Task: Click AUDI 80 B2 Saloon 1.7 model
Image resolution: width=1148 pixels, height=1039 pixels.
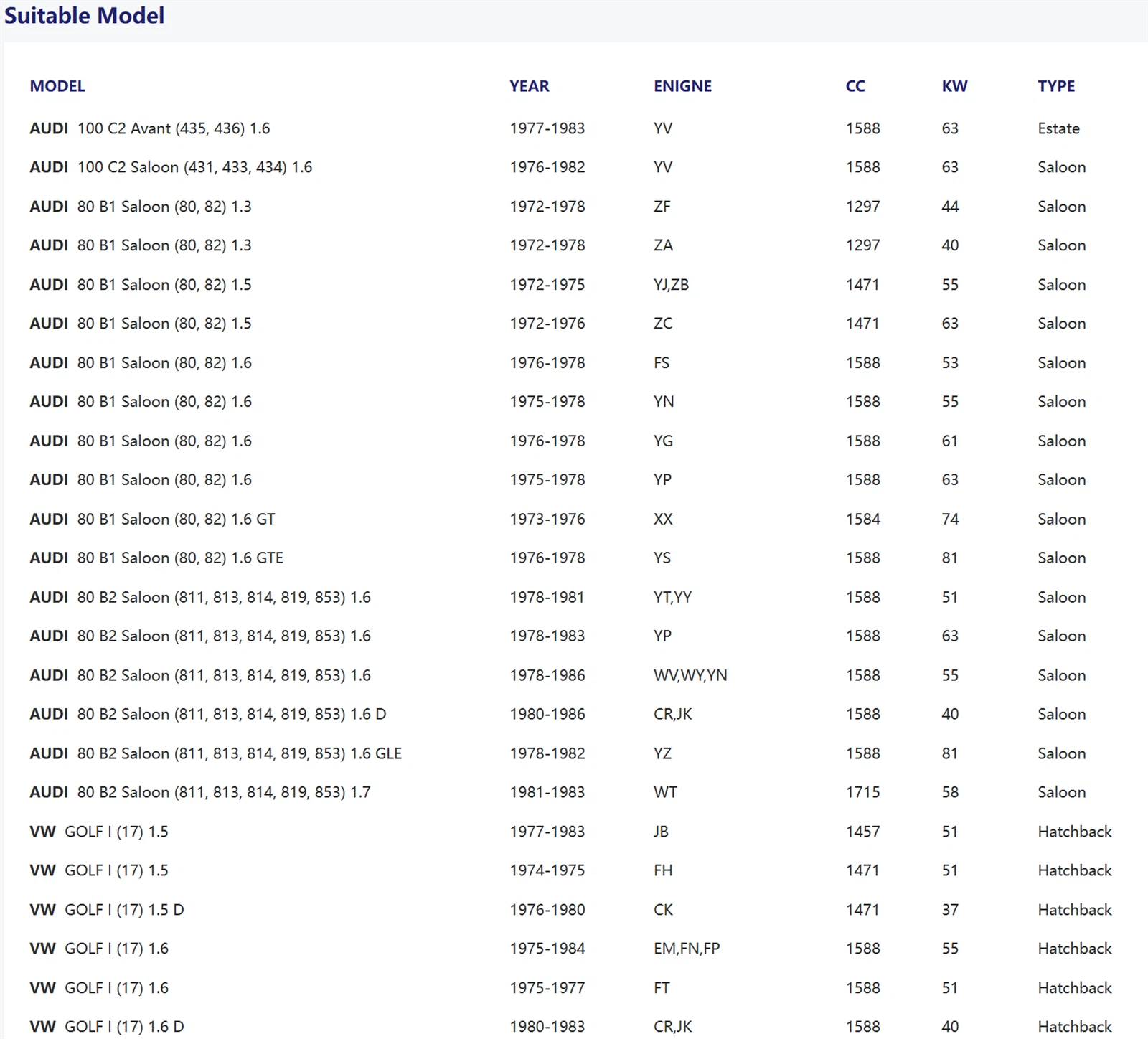Action: [199, 792]
